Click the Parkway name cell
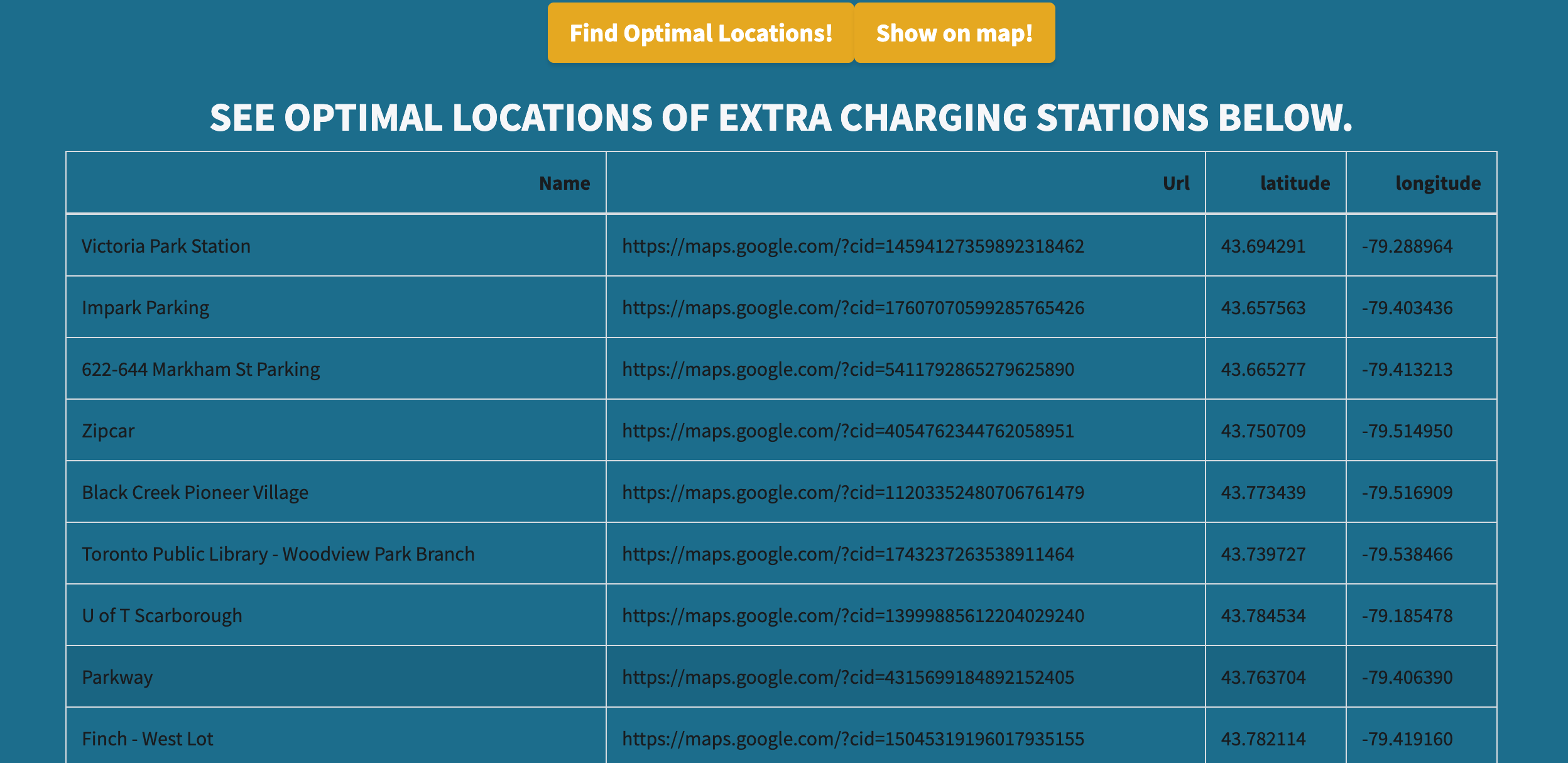1568x763 pixels. click(x=336, y=677)
